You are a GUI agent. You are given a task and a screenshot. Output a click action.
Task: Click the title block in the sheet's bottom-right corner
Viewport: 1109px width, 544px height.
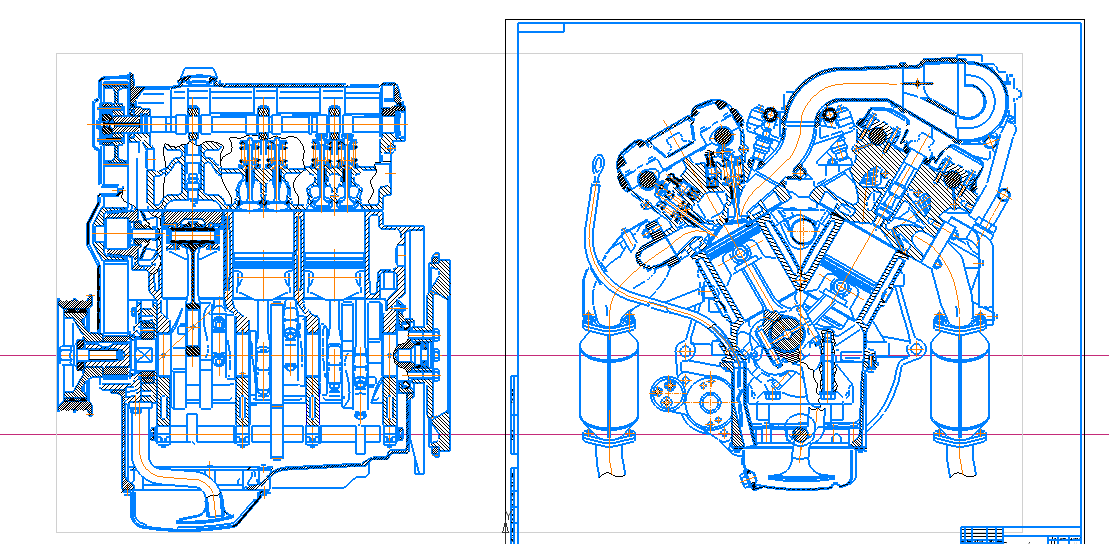[1020, 533]
